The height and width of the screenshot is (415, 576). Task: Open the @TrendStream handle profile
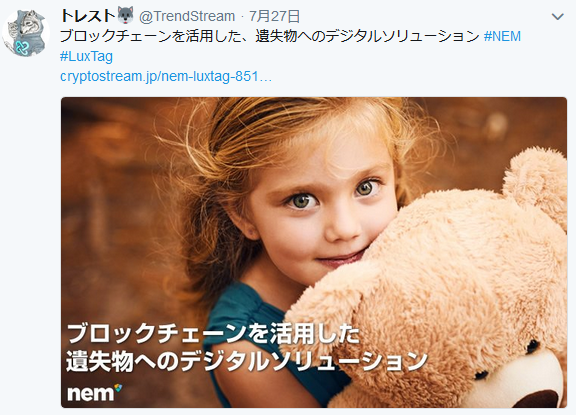coord(187,17)
